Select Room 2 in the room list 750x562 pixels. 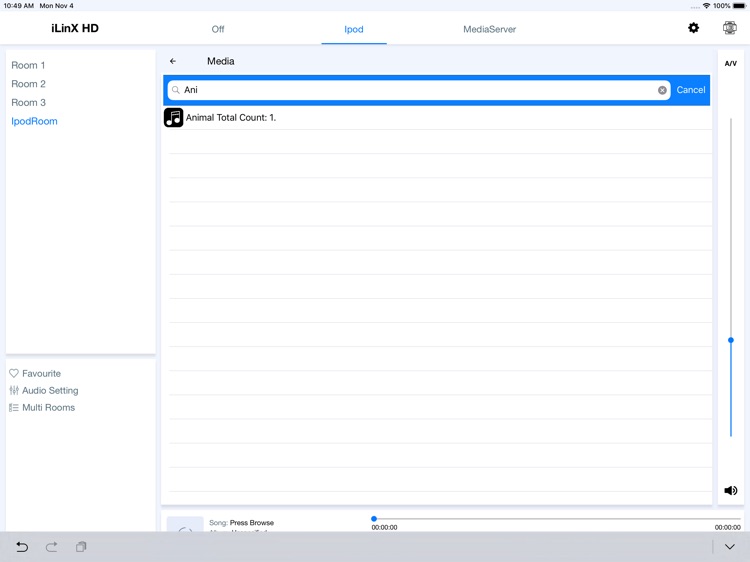[x=28, y=84]
